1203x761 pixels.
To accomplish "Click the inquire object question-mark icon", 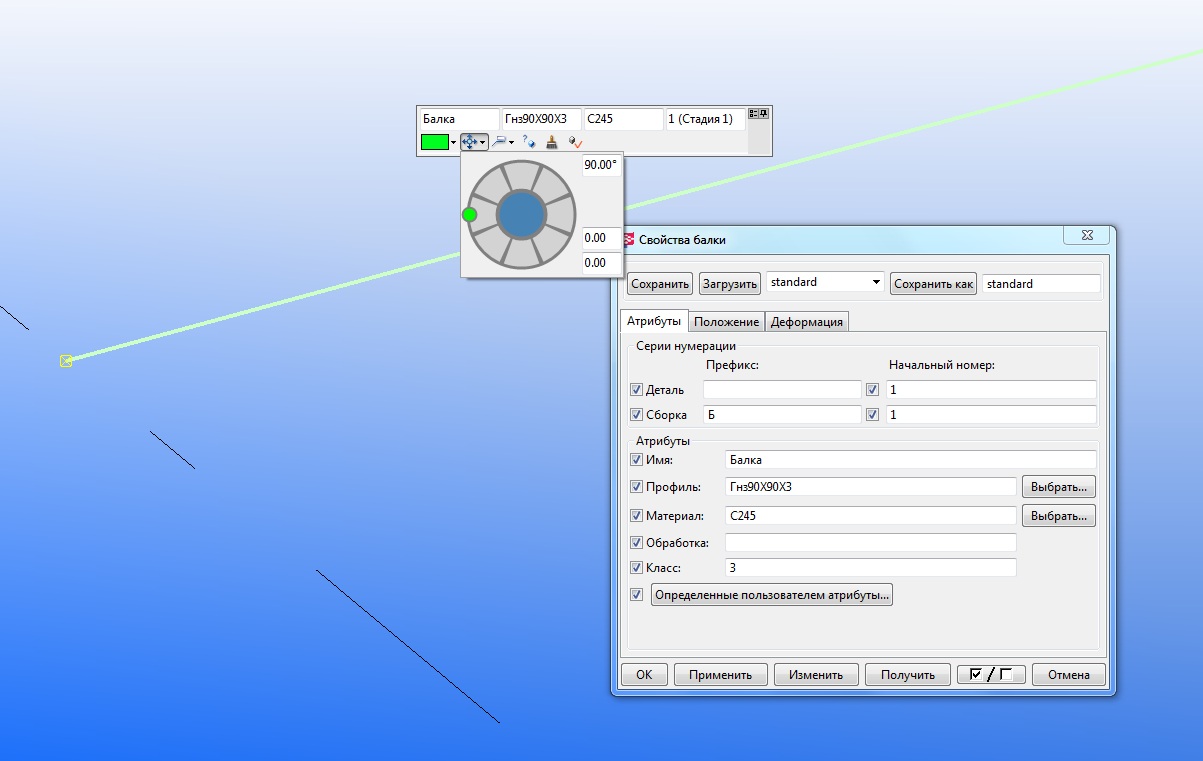I will point(529,143).
